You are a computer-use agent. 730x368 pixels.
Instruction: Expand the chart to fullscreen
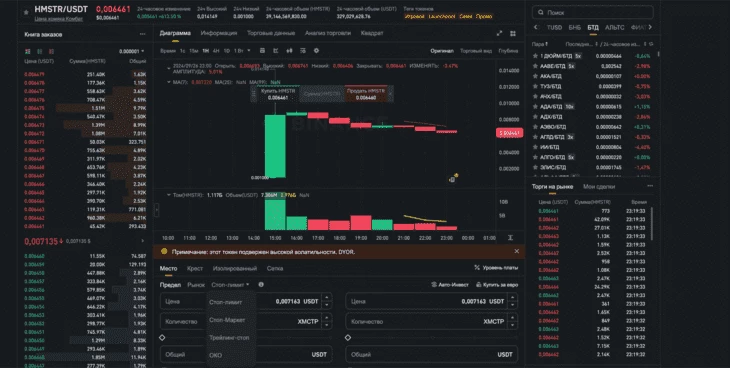(x=500, y=34)
